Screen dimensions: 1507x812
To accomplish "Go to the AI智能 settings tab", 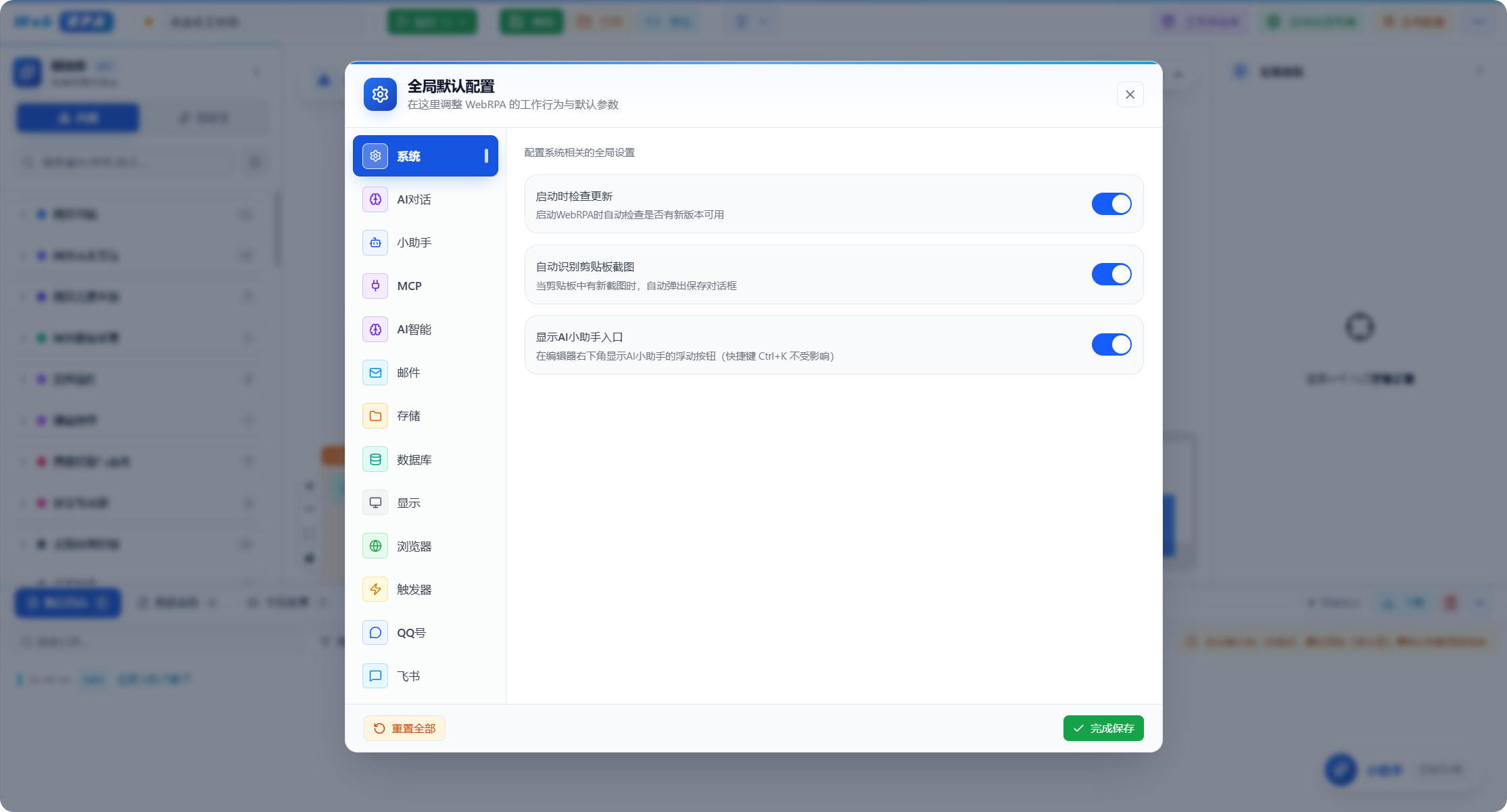I will coord(425,329).
